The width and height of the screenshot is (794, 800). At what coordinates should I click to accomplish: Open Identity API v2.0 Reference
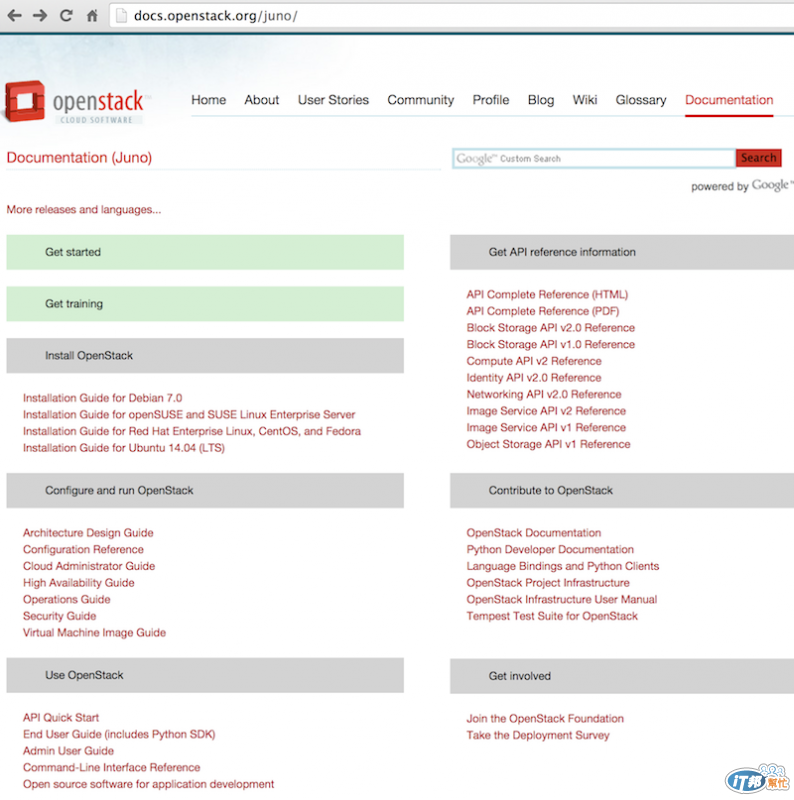pos(534,378)
